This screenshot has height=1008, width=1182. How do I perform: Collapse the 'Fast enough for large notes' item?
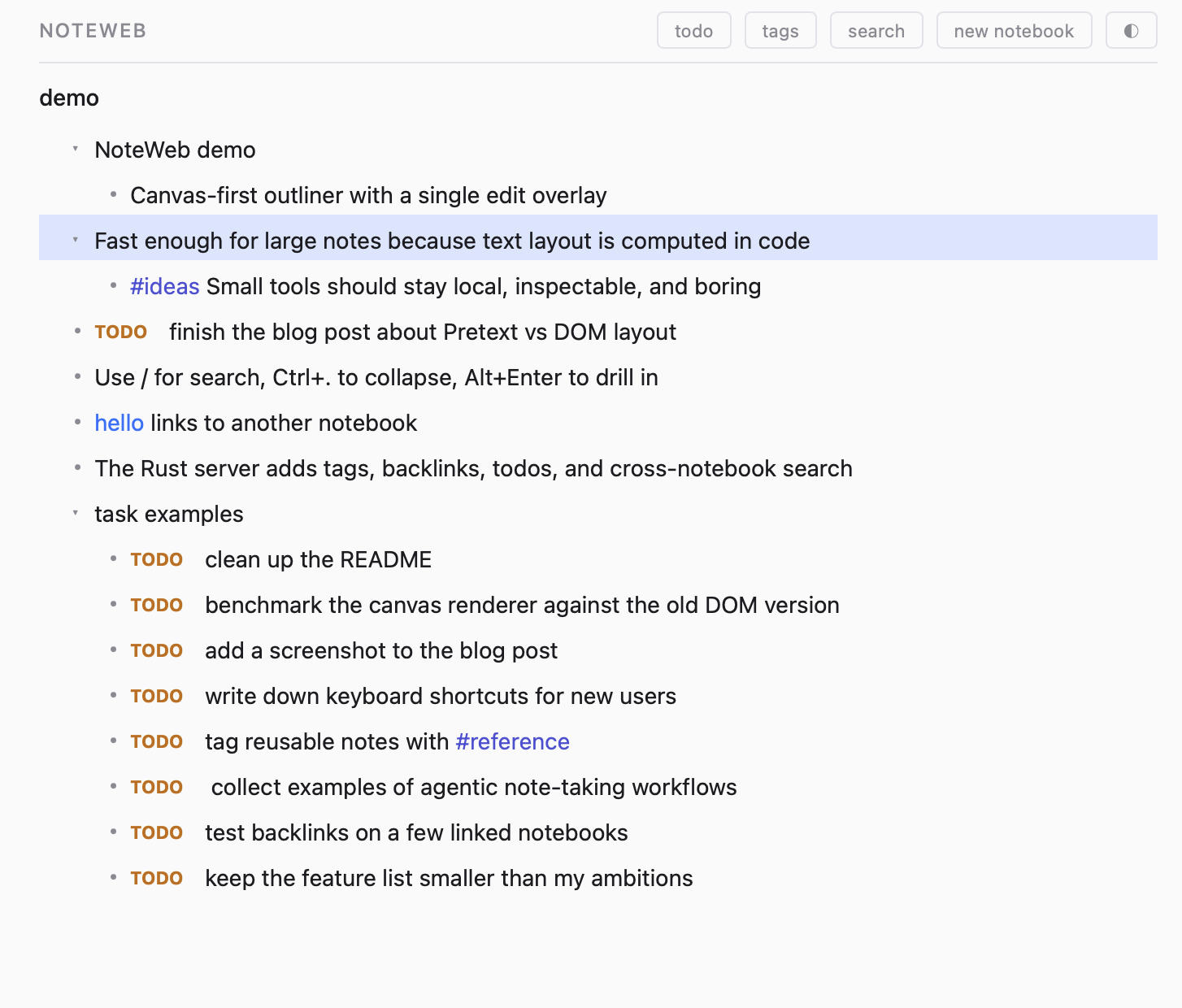76,241
